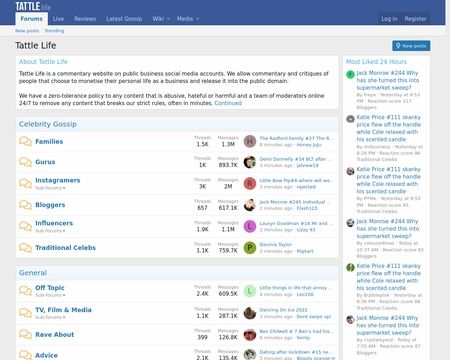Click the Bloggers forum chat bubble icon
The image size is (450, 360).
pyautogui.click(x=25, y=205)
